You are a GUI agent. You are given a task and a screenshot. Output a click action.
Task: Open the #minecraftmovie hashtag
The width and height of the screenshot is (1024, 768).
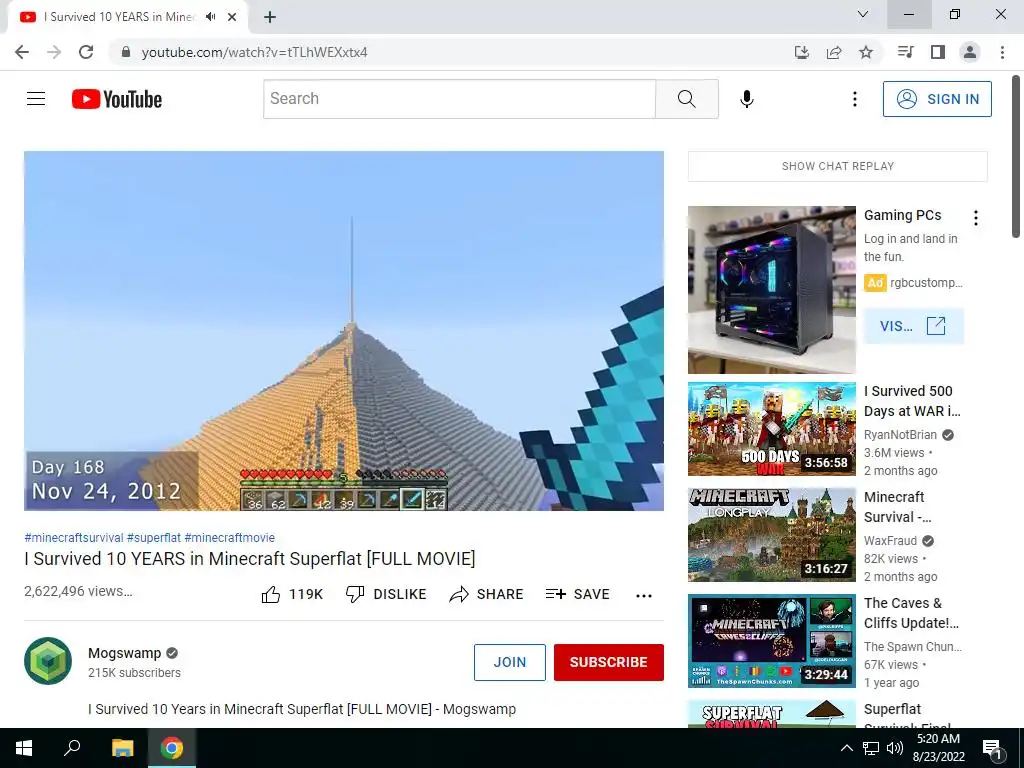pos(229,537)
